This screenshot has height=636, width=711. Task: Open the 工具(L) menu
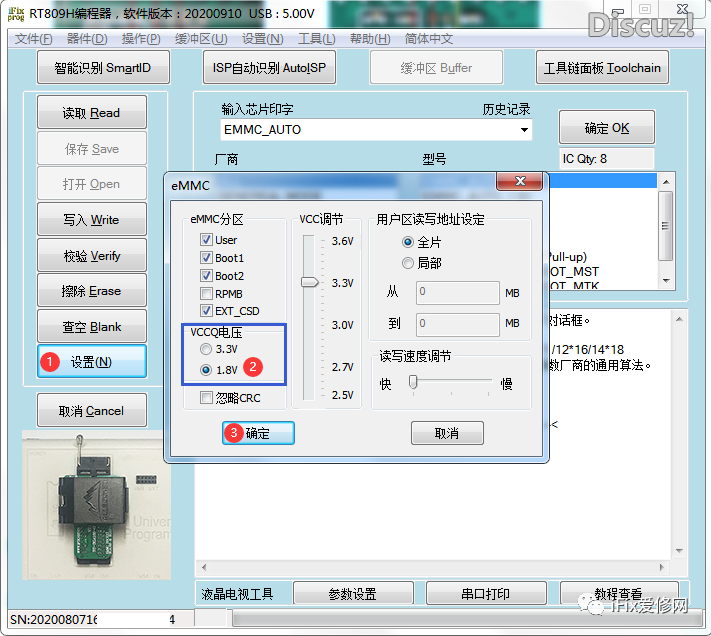[317, 39]
